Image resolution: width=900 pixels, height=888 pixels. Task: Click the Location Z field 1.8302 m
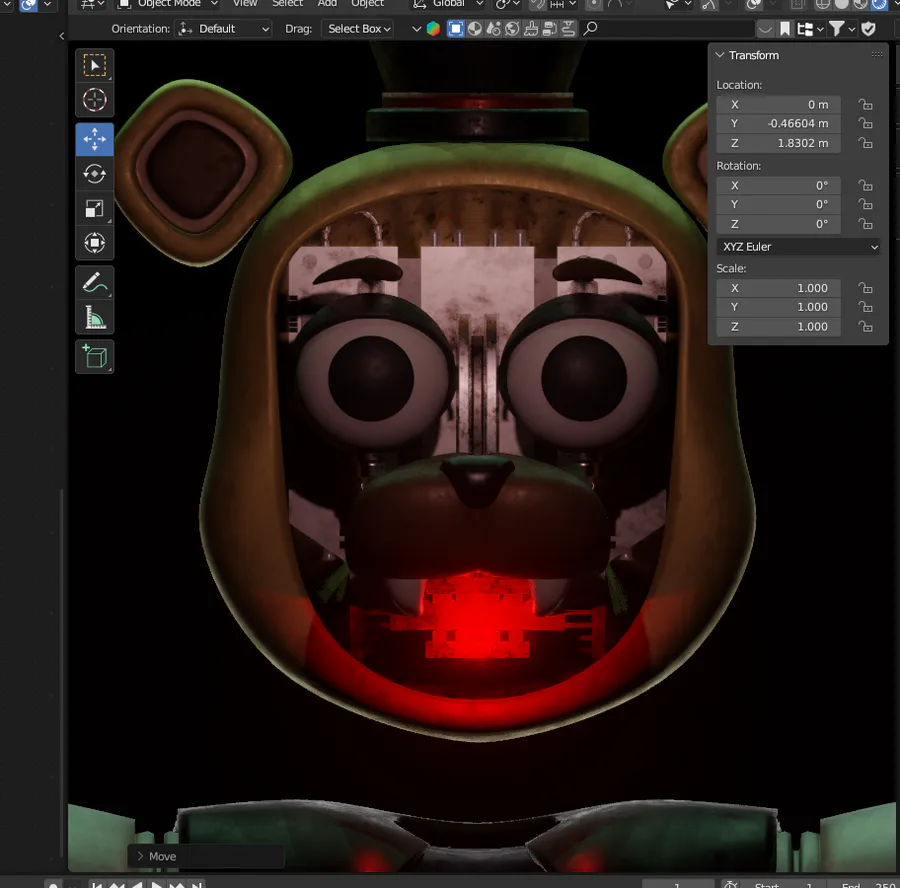[x=778, y=143]
